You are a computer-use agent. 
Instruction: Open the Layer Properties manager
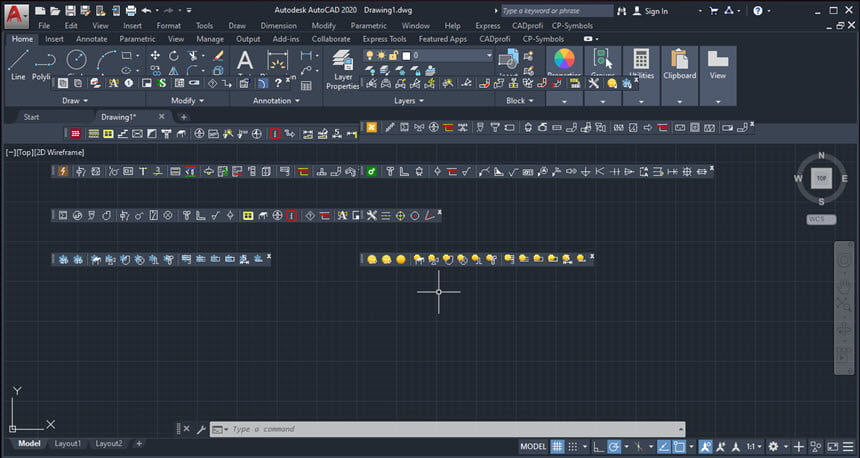coord(343,70)
